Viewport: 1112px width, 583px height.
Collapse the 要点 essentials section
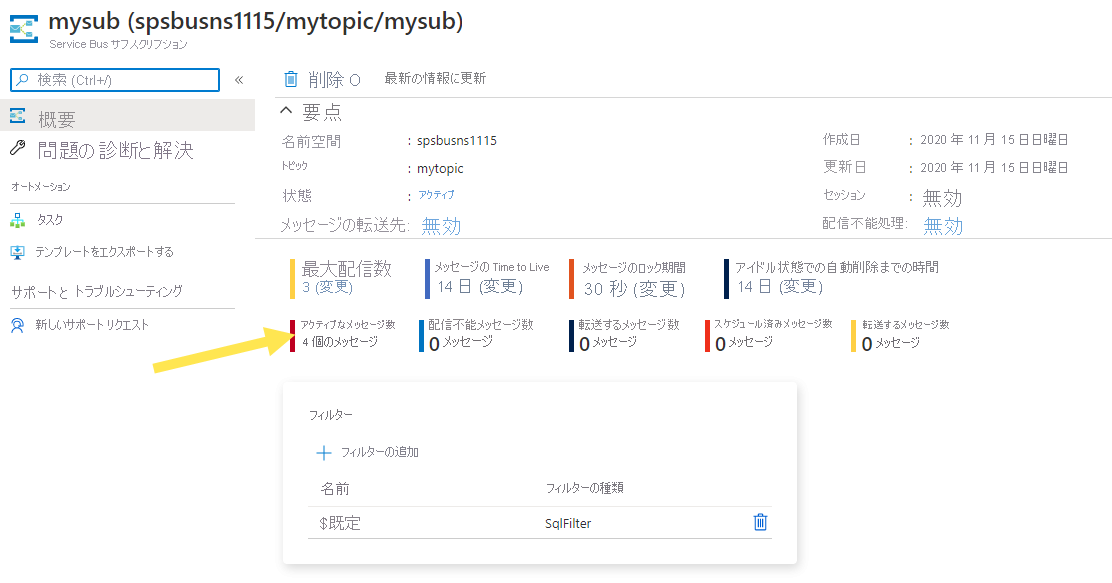pyautogui.click(x=286, y=111)
